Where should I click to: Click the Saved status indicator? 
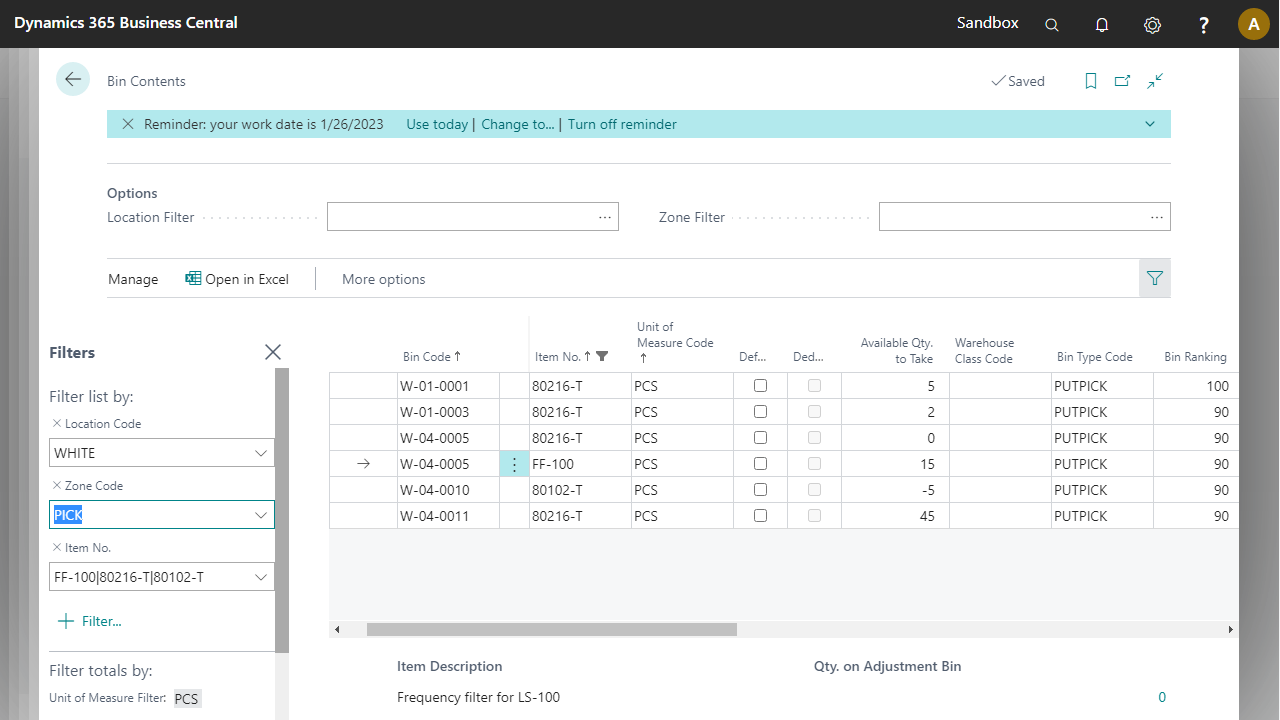coord(1018,81)
